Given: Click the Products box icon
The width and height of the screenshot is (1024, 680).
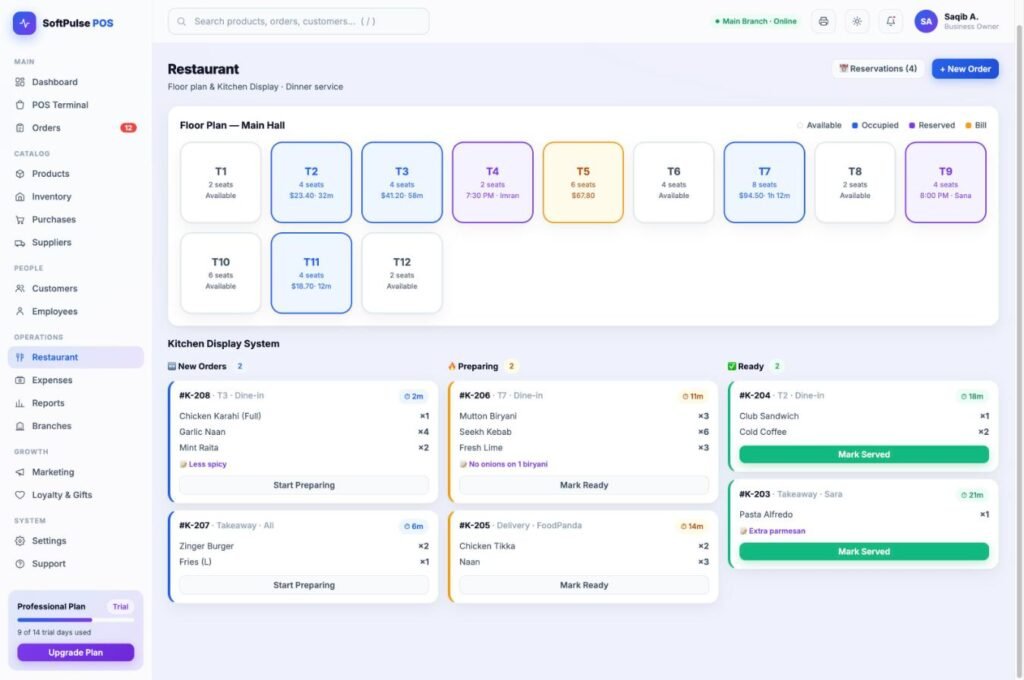Looking at the screenshot, I should tap(20, 174).
